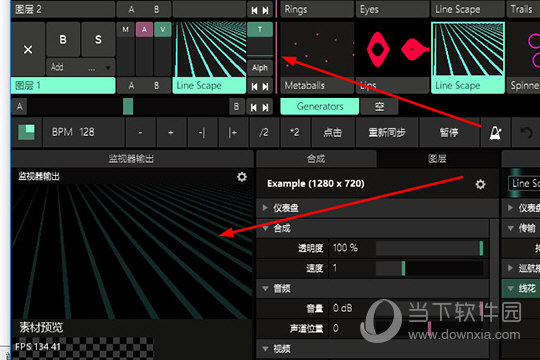This screenshot has width=540, height=360.
Task: Click the 重新同步 resync button
Action: [x=387, y=132]
